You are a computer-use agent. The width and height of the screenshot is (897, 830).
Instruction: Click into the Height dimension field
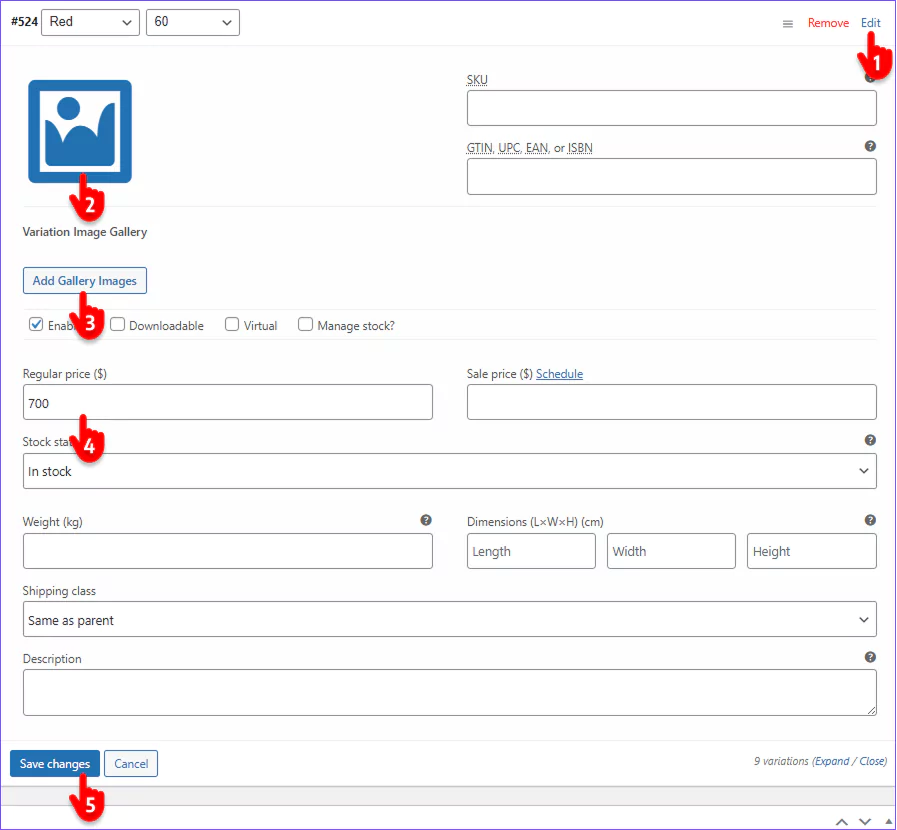click(811, 551)
